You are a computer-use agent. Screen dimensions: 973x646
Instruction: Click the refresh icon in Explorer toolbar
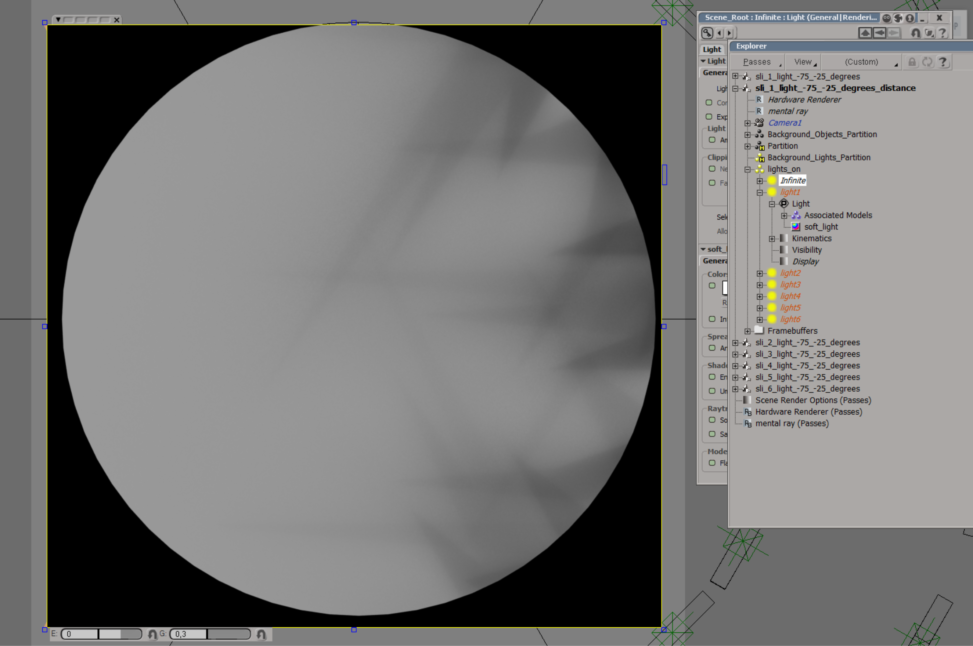[927, 62]
